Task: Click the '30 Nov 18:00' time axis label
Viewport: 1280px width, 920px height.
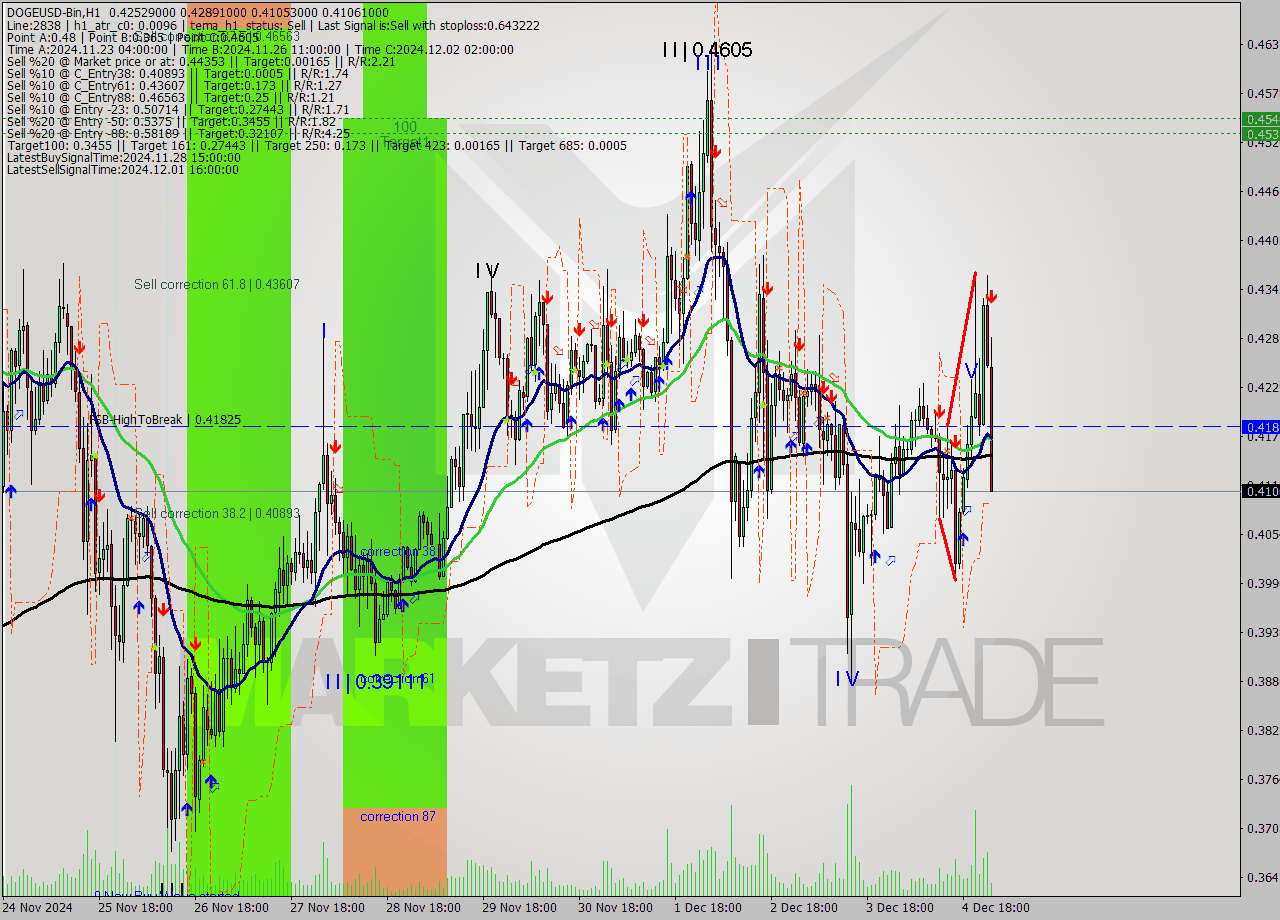Action: tap(615, 908)
